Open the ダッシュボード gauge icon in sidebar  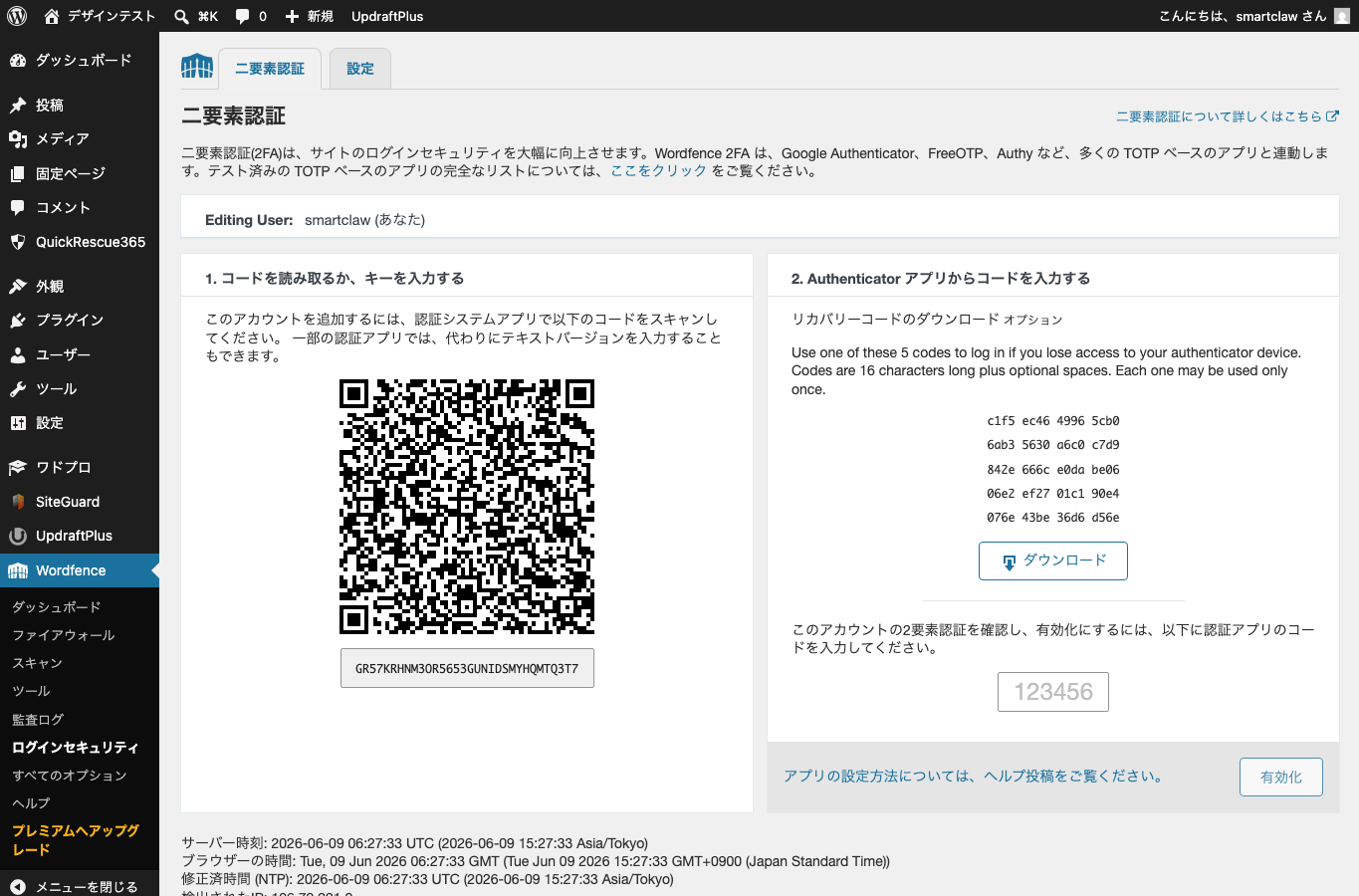(18, 61)
